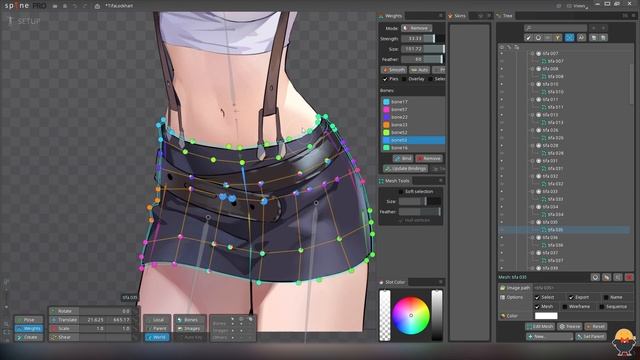Screen dimensions: 640x360
Task: Open the Weights panel tab
Action: [391, 16]
